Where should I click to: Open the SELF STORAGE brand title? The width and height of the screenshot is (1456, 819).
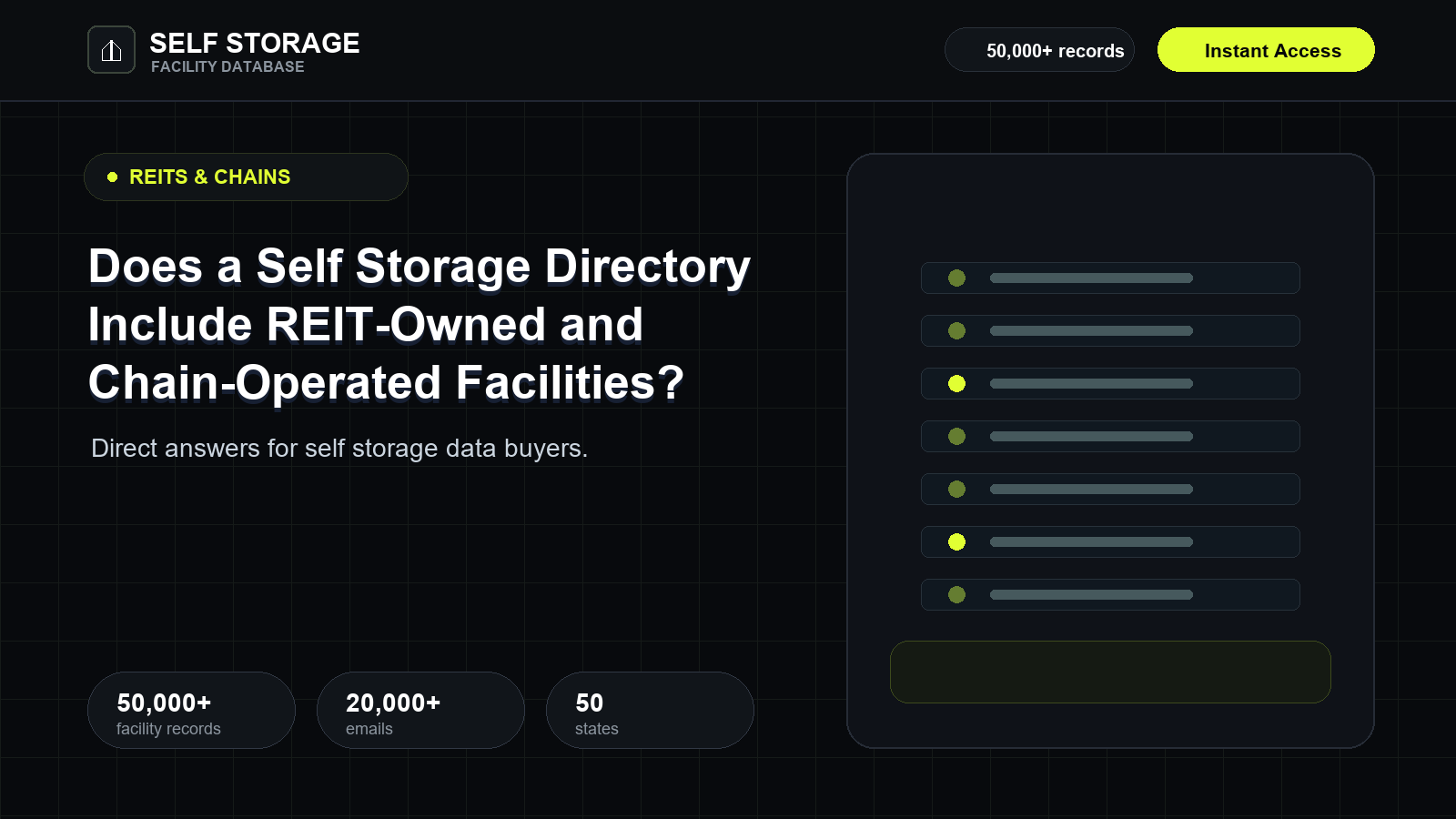(255, 43)
